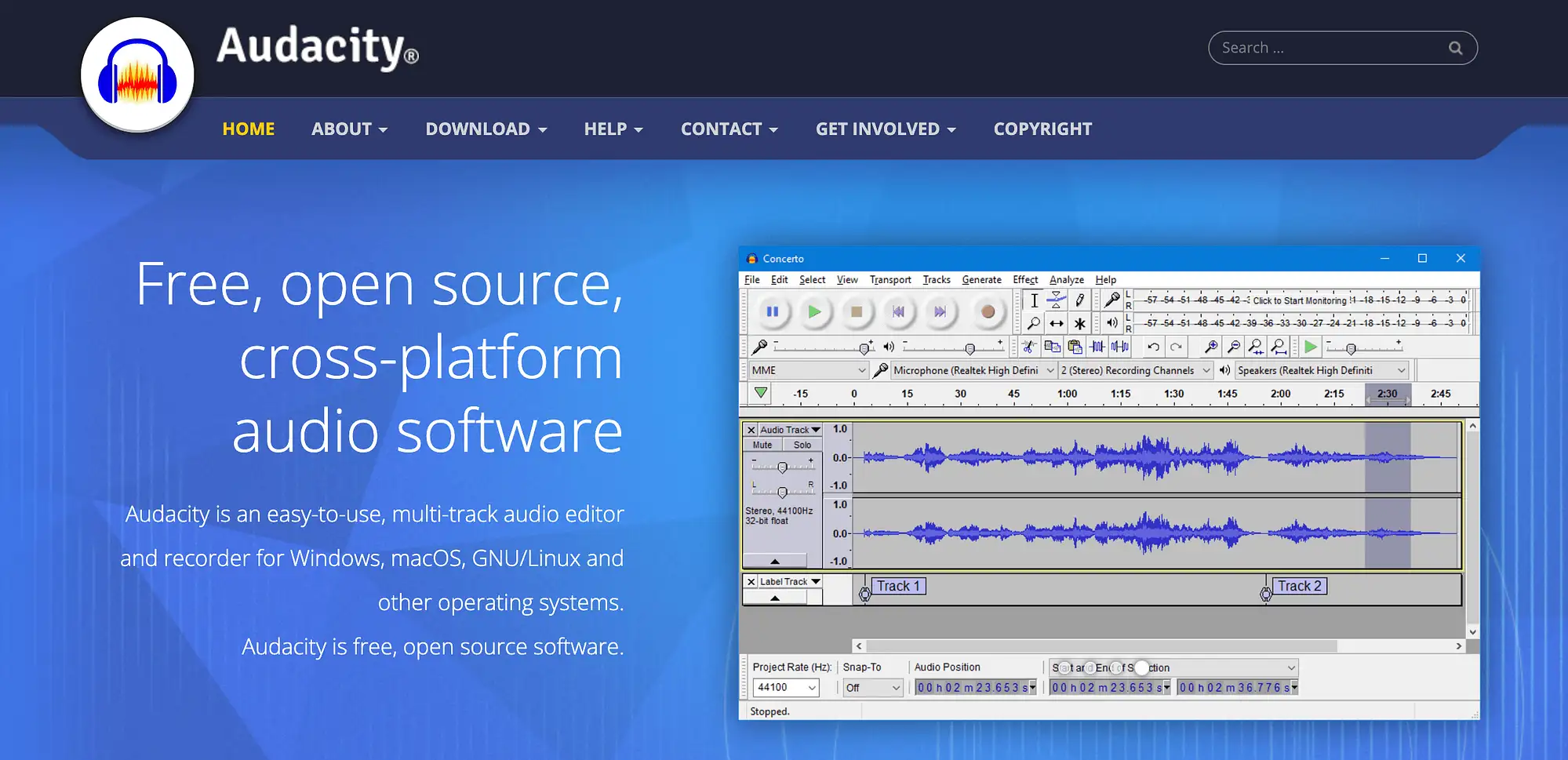The width and height of the screenshot is (1568, 760).
Task: Start playback with the large green Play button
Action: [814, 312]
